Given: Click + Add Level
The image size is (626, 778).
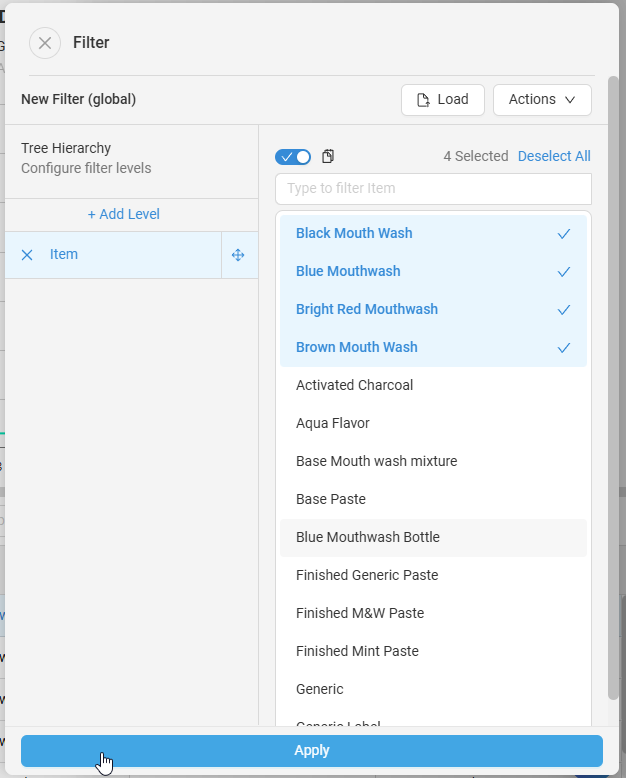Looking at the screenshot, I should pos(124,214).
